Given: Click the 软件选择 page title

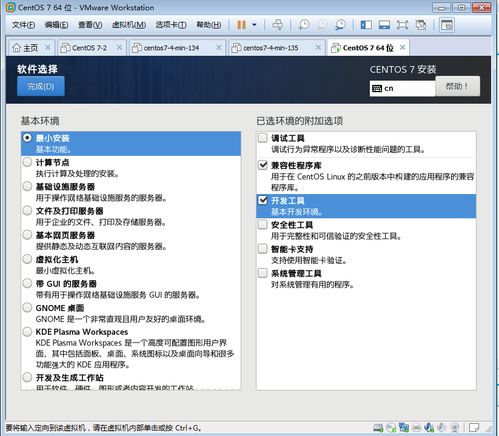Looking at the screenshot, I should pyautogui.click(x=37, y=69).
